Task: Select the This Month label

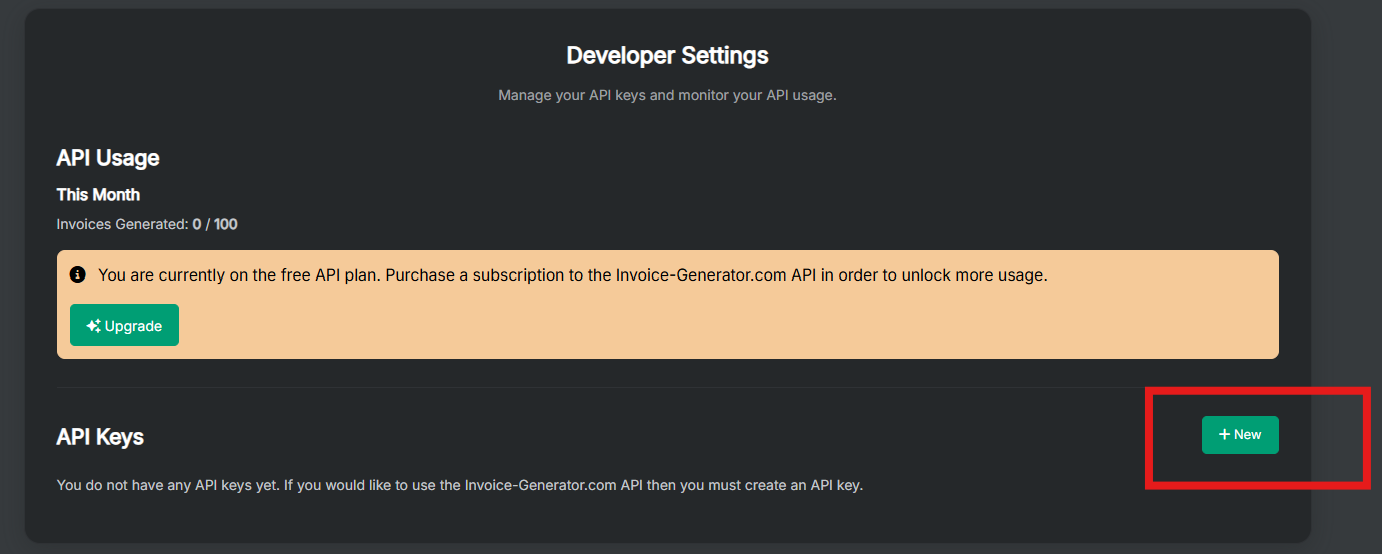Action: (98, 195)
